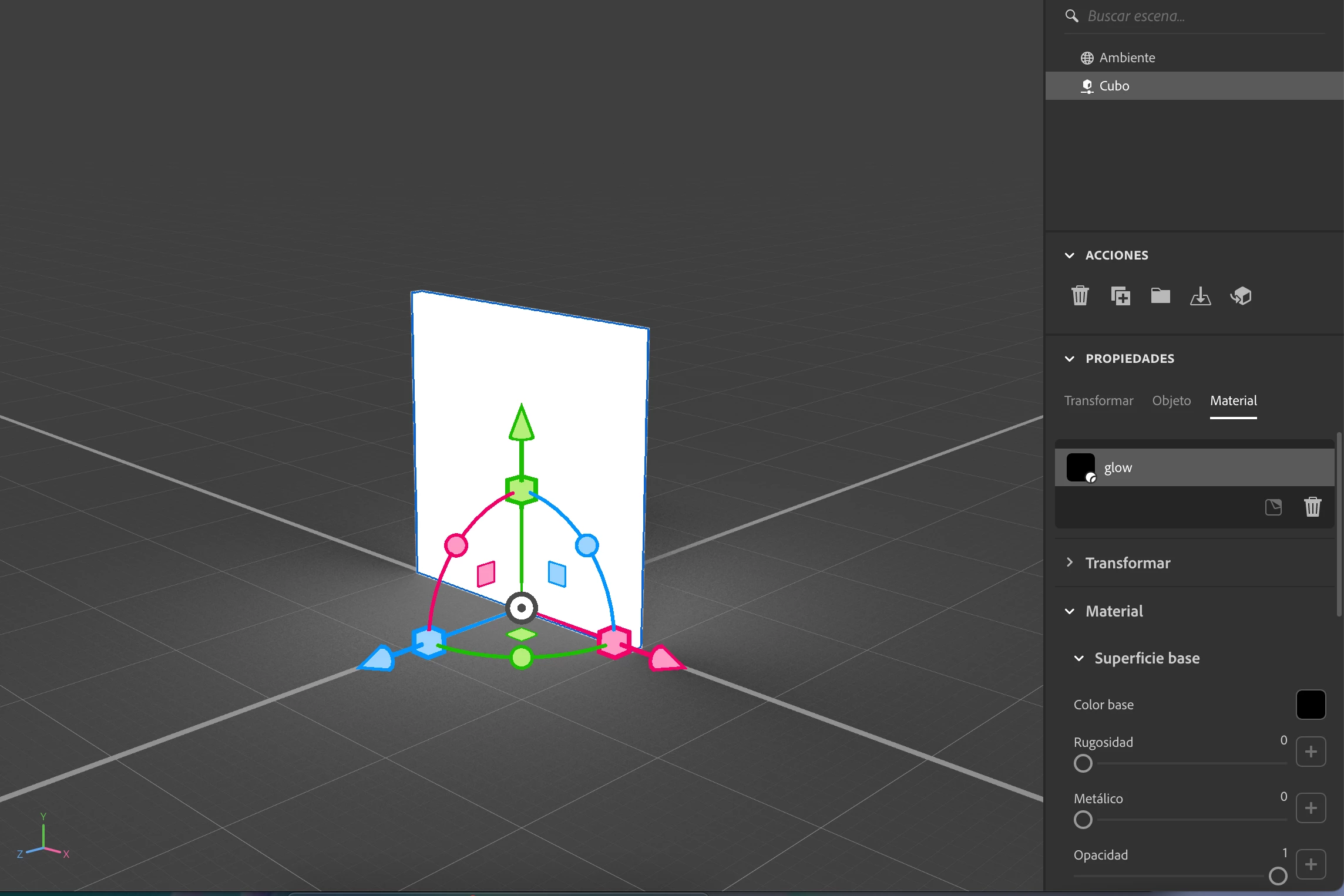The width and height of the screenshot is (1344, 896).
Task: Click the move to ground icon
Action: click(1200, 296)
